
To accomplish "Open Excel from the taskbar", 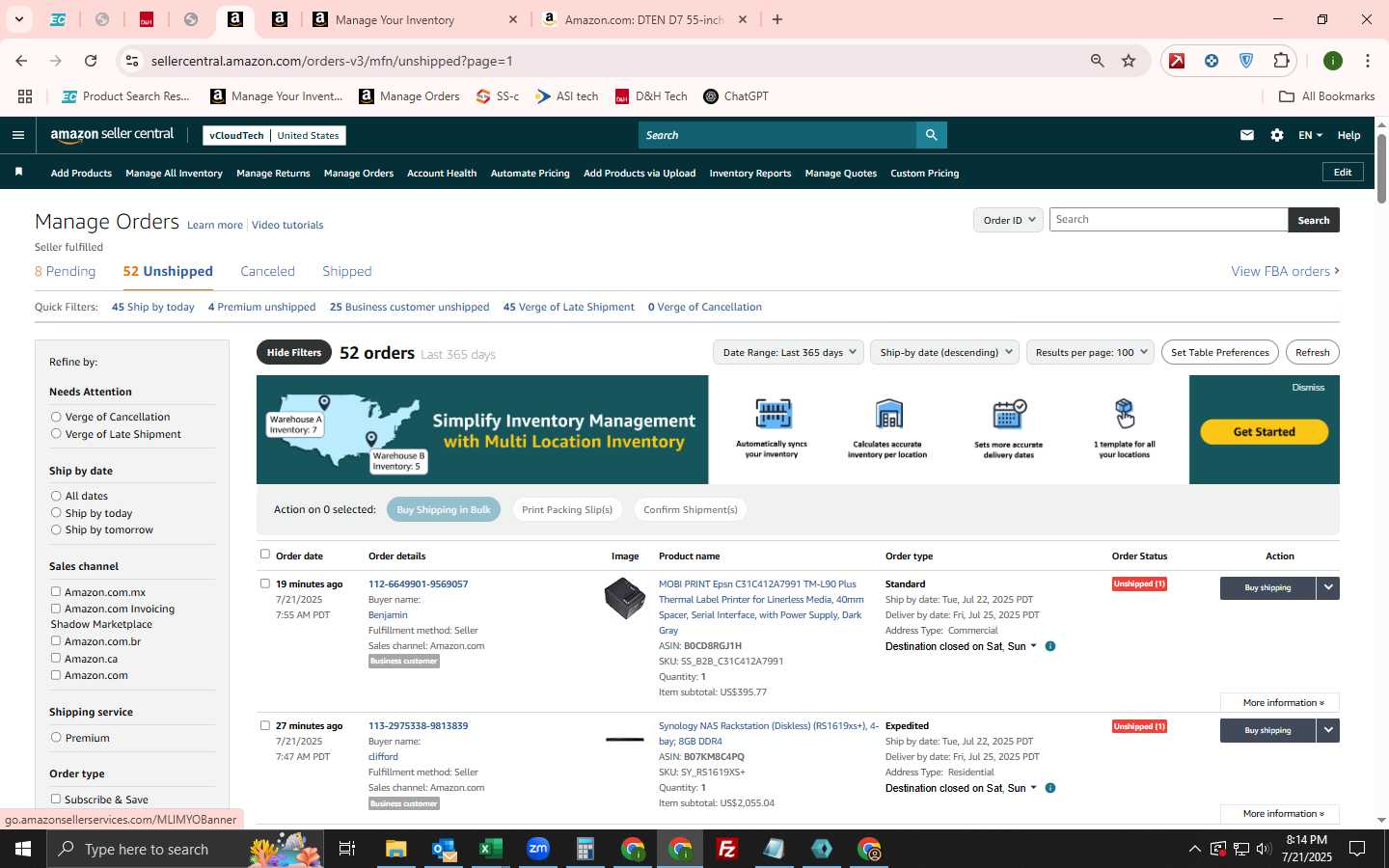I will [491, 849].
